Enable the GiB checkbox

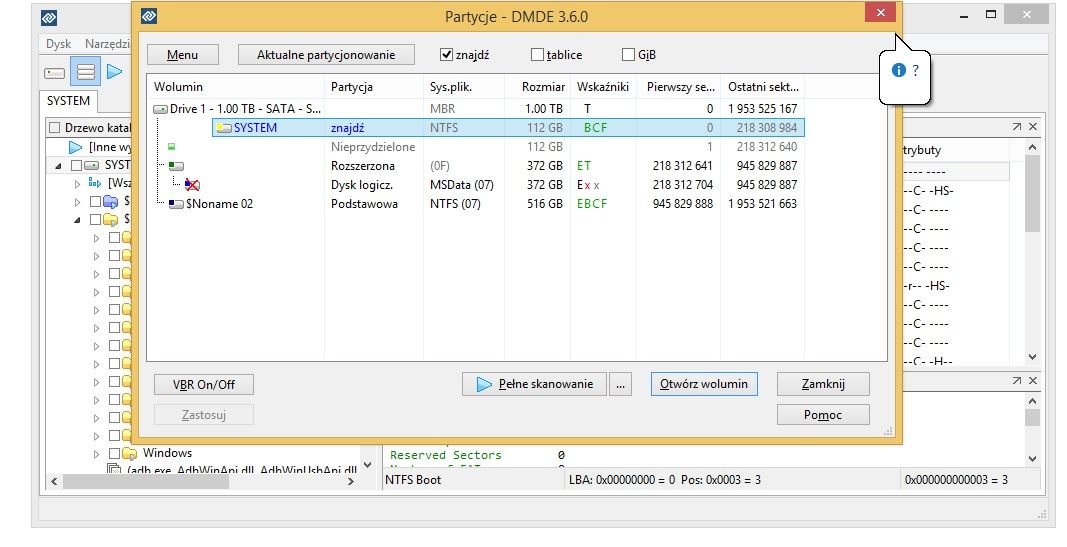628,54
